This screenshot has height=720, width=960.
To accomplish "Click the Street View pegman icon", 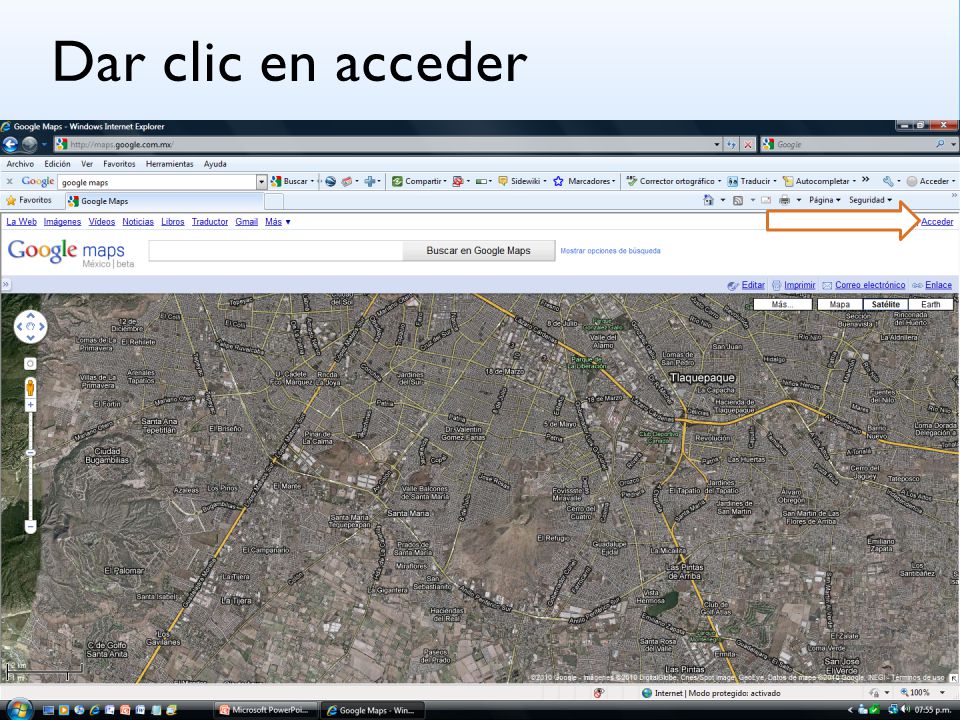I will click(30, 387).
